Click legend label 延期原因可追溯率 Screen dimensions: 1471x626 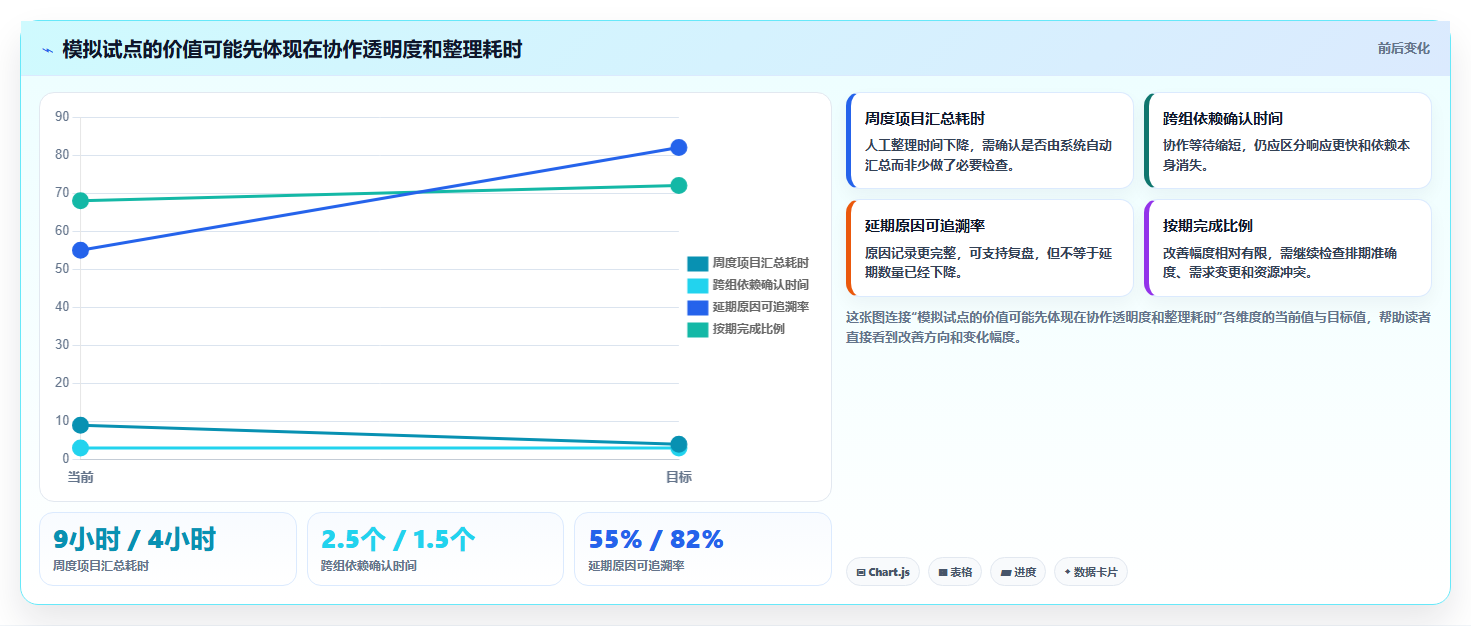pyautogui.click(x=760, y=307)
